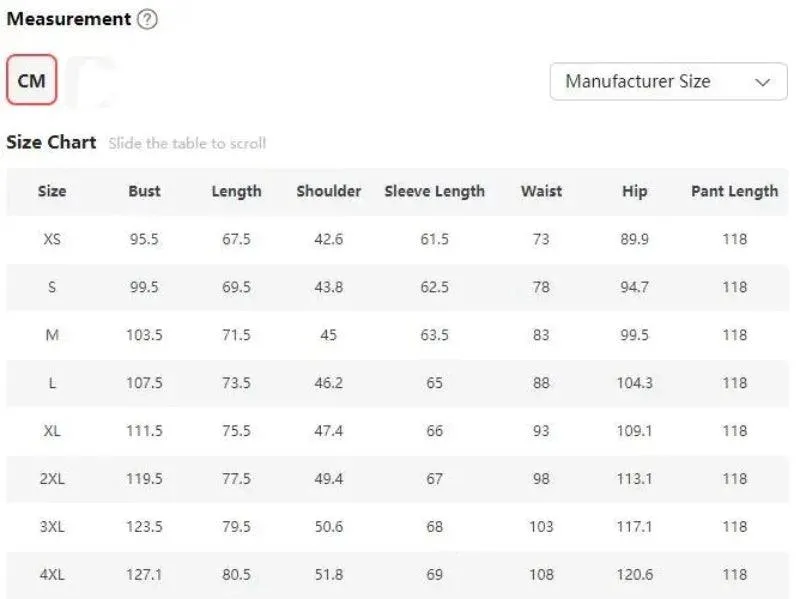
Task: Select the 4XL size row label
Action: pos(52,575)
